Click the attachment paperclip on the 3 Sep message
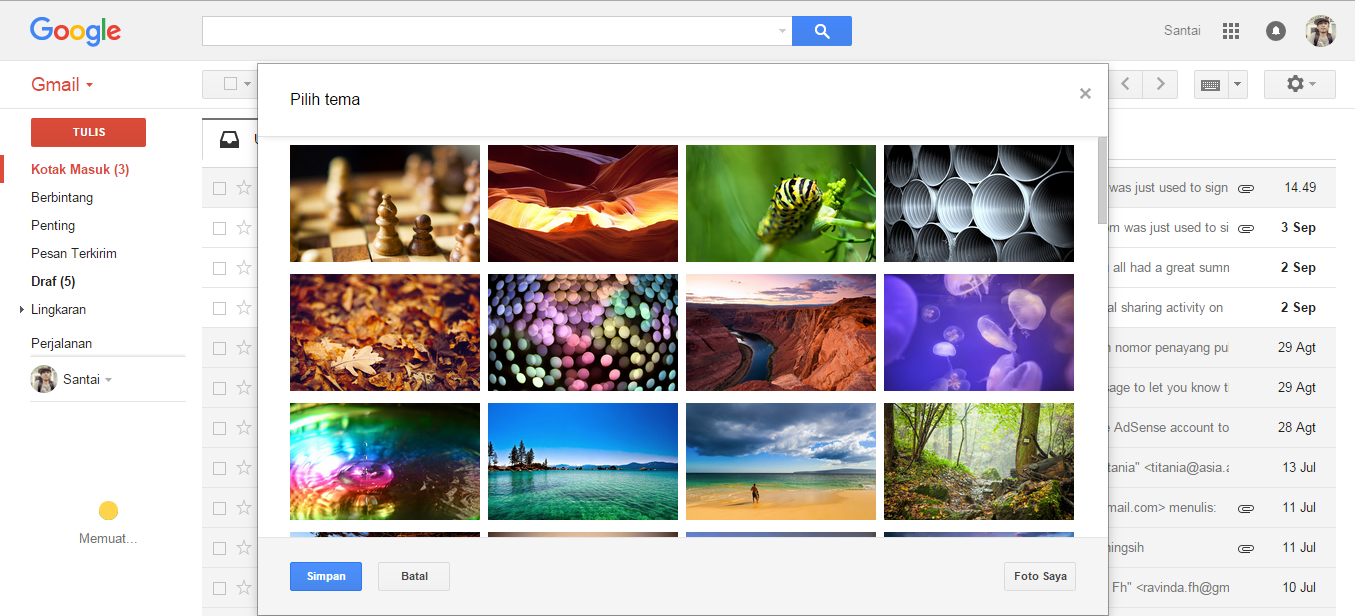Screen dimensions: 1355x616 (x=1246, y=228)
